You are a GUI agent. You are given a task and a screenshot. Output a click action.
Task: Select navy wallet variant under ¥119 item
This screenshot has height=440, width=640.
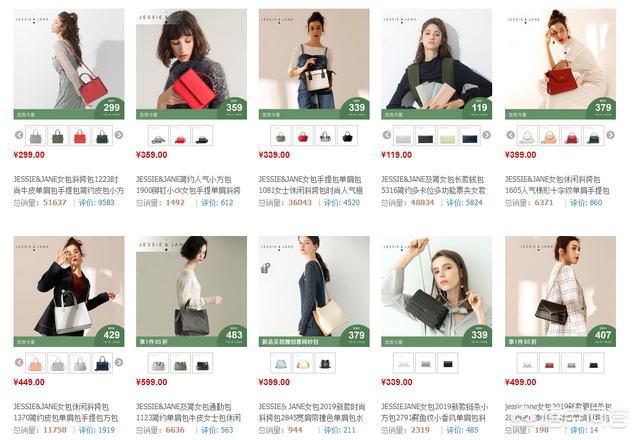[470, 136]
